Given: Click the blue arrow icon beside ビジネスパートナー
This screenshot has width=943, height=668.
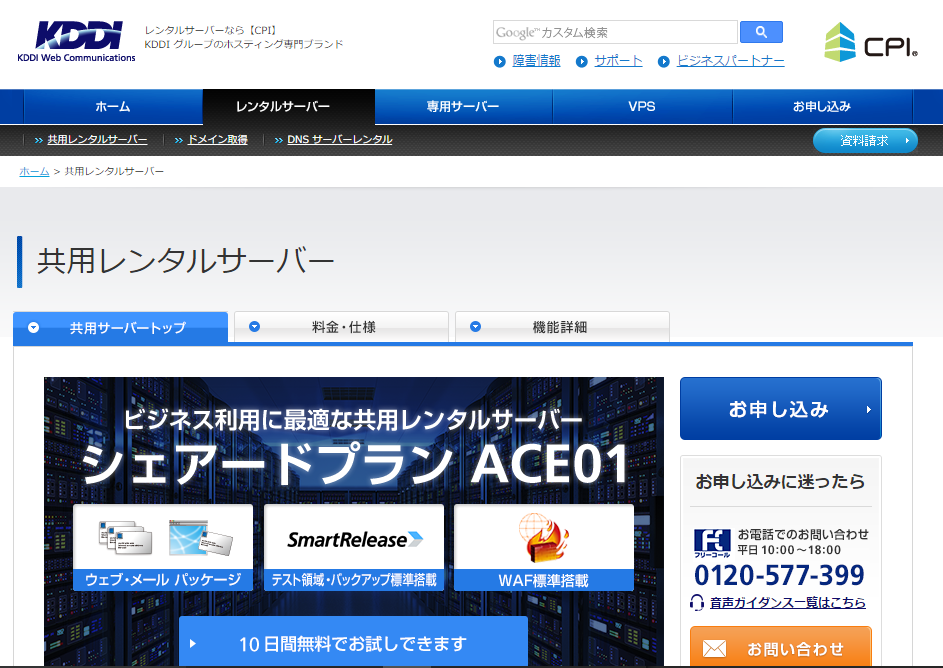Looking at the screenshot, I should [663, 61].
